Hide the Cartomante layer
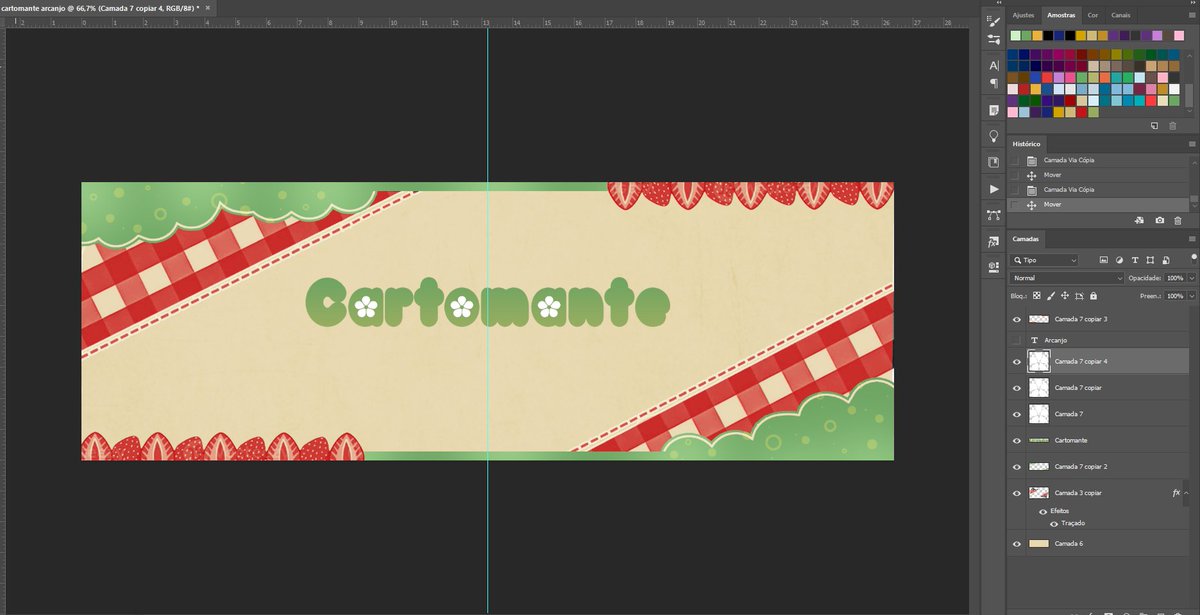Viewport: 1200px width, 615px height. click(1017, 440)
